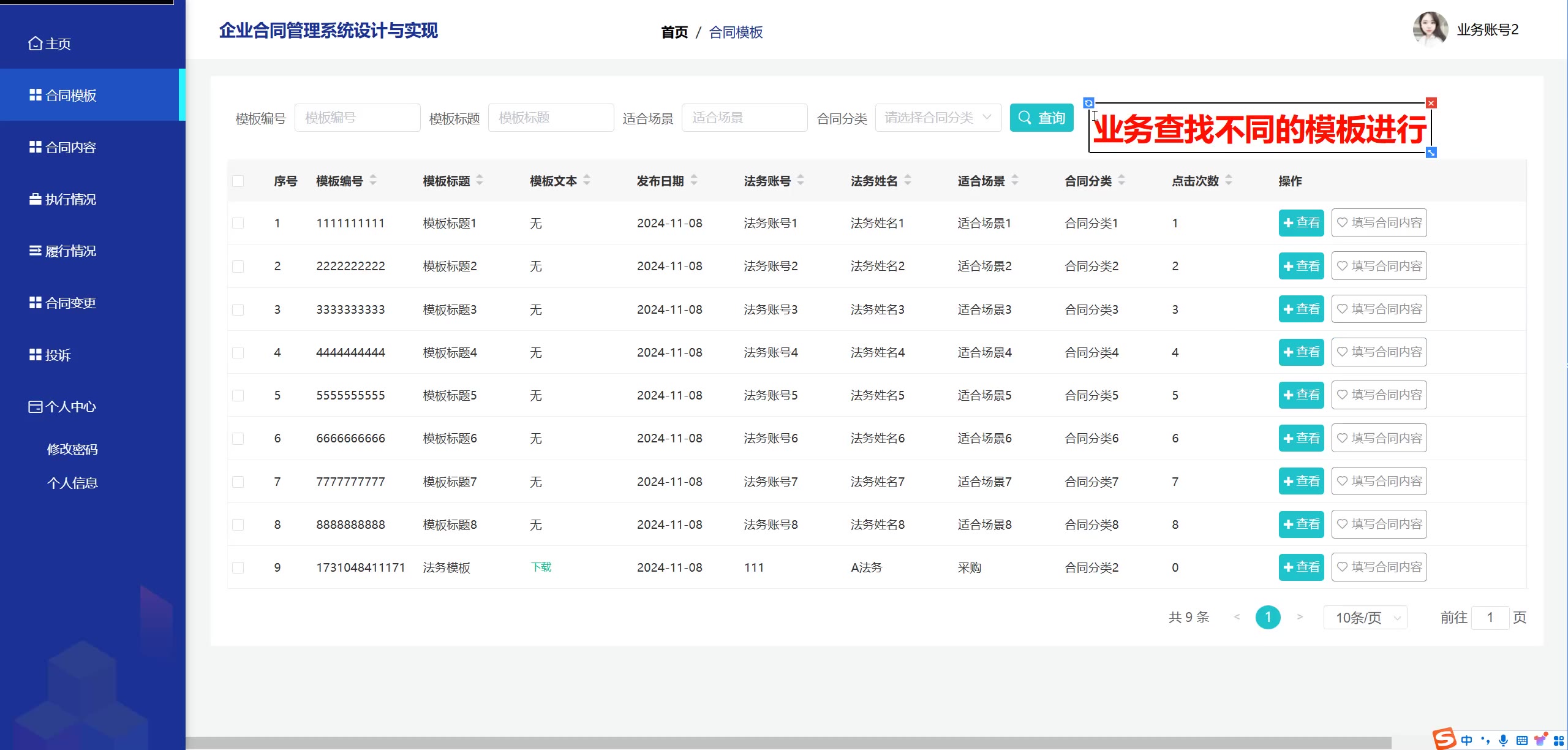Viewport: 1568px width, 750px height.
Task: Open the 合同分类 dropdown filter
Action: (x=938, y=118)
